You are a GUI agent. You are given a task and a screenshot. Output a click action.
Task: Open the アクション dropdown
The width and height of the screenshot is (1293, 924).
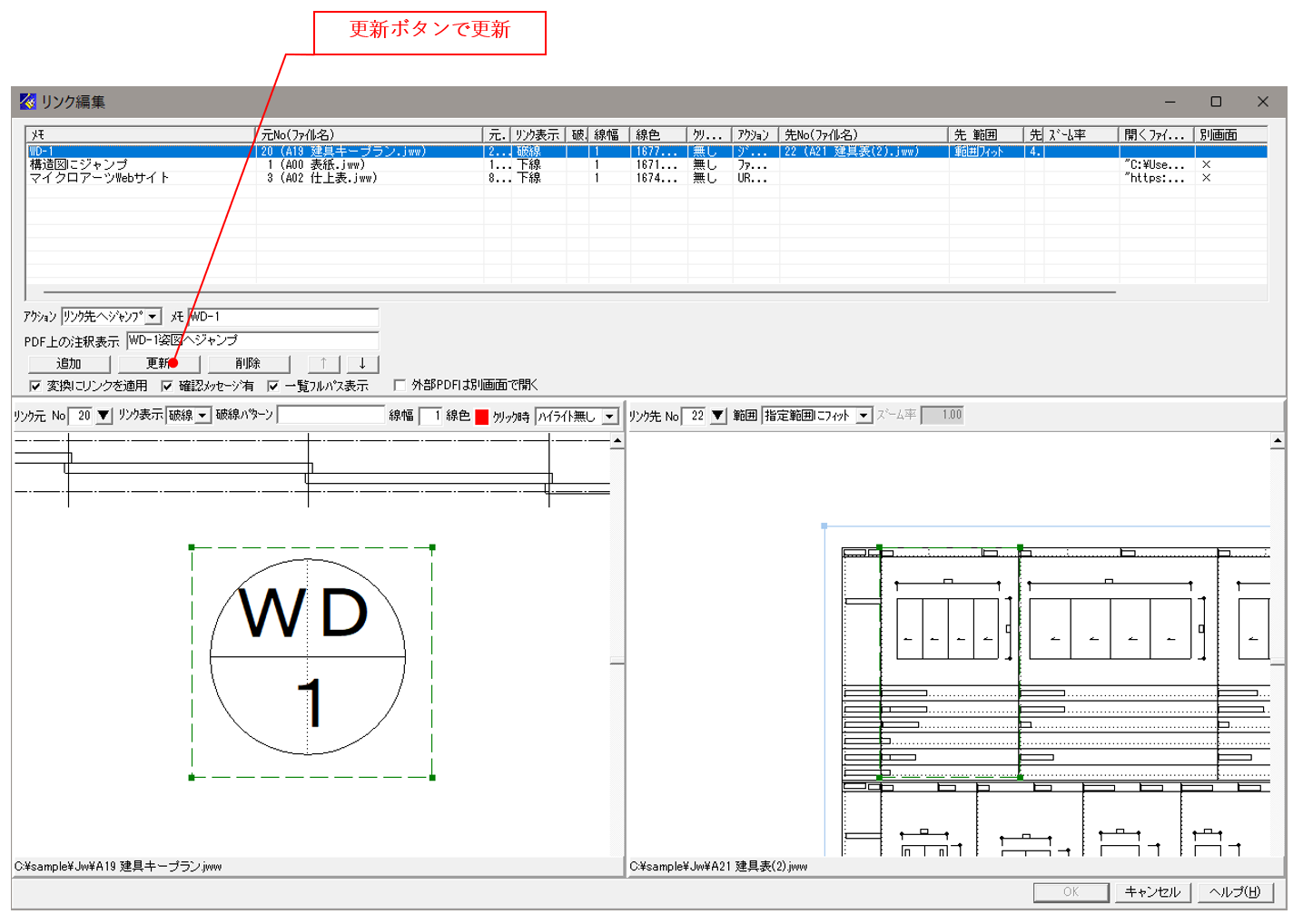tap(153, 317)
